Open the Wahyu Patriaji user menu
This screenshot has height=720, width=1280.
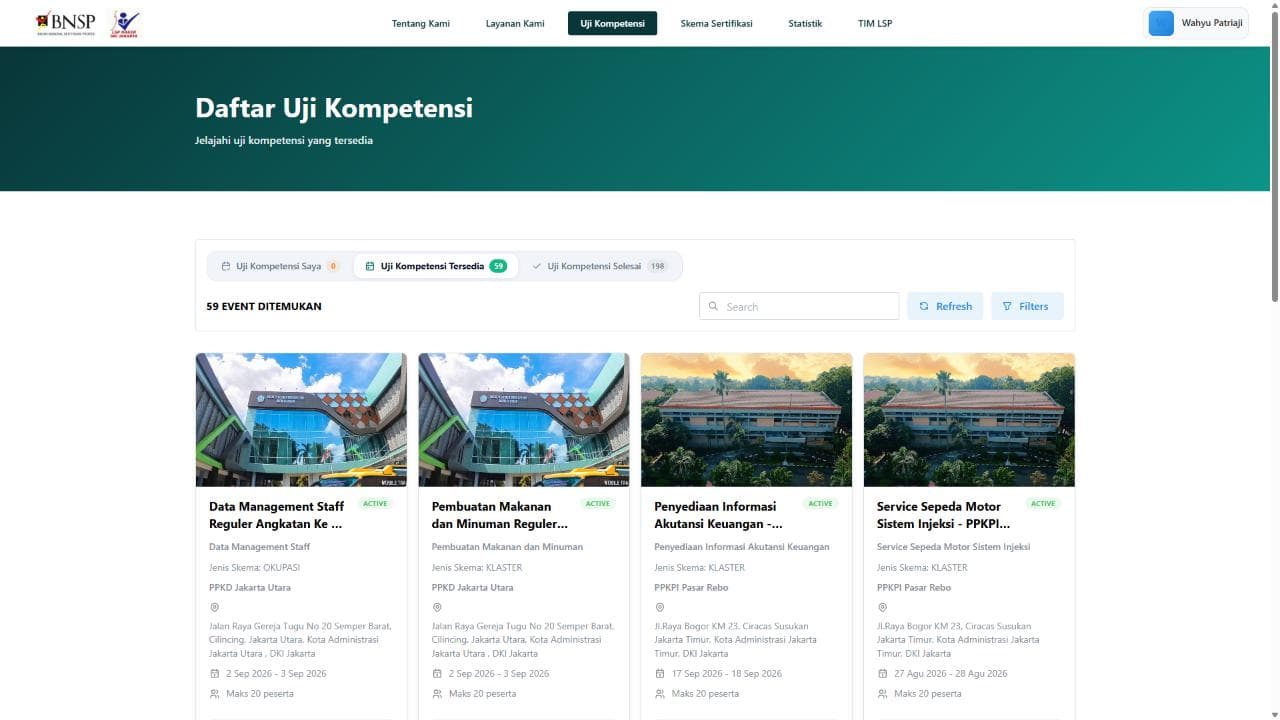[x=1196, y=23]
